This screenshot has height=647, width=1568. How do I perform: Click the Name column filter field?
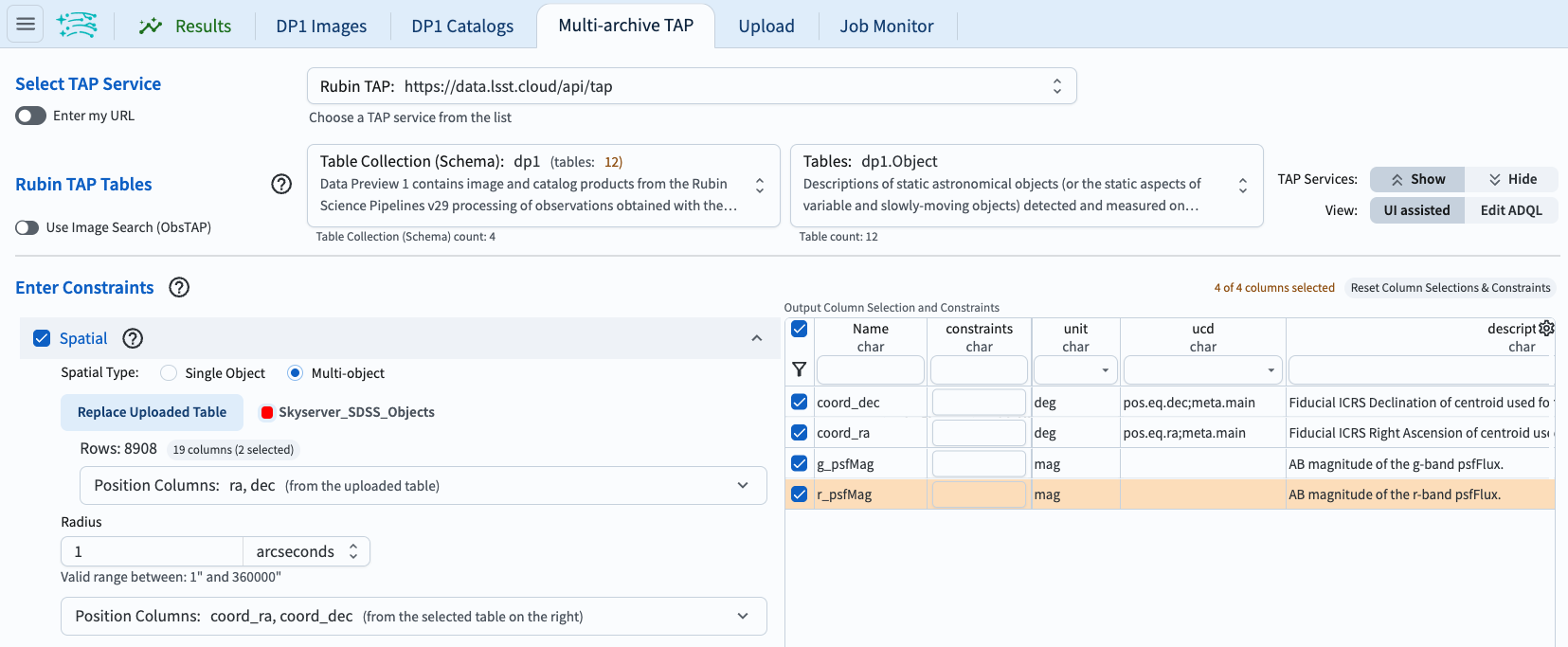(x=870, y=369)
